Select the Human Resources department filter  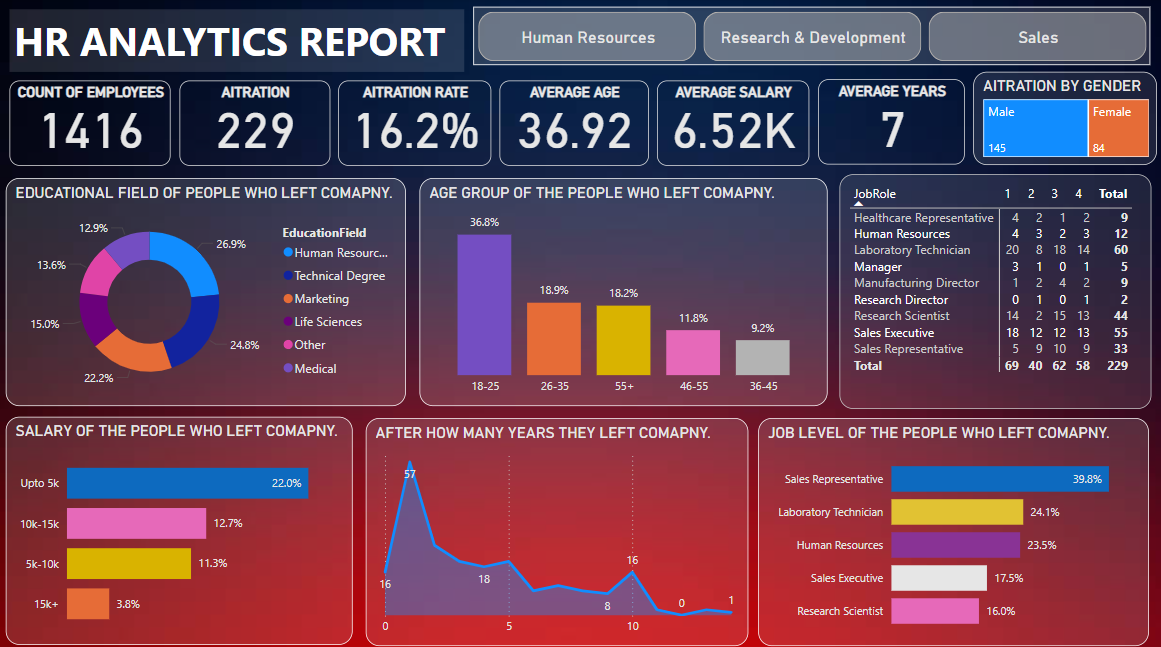click(587, 37)
